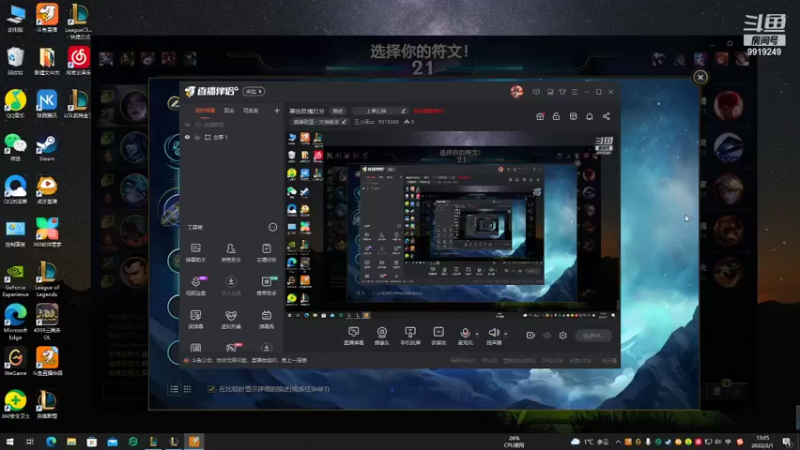Screen dimensions: 800x450
Task: Switch to the Douyu companion taskbar button
Action: click(194, 441)
